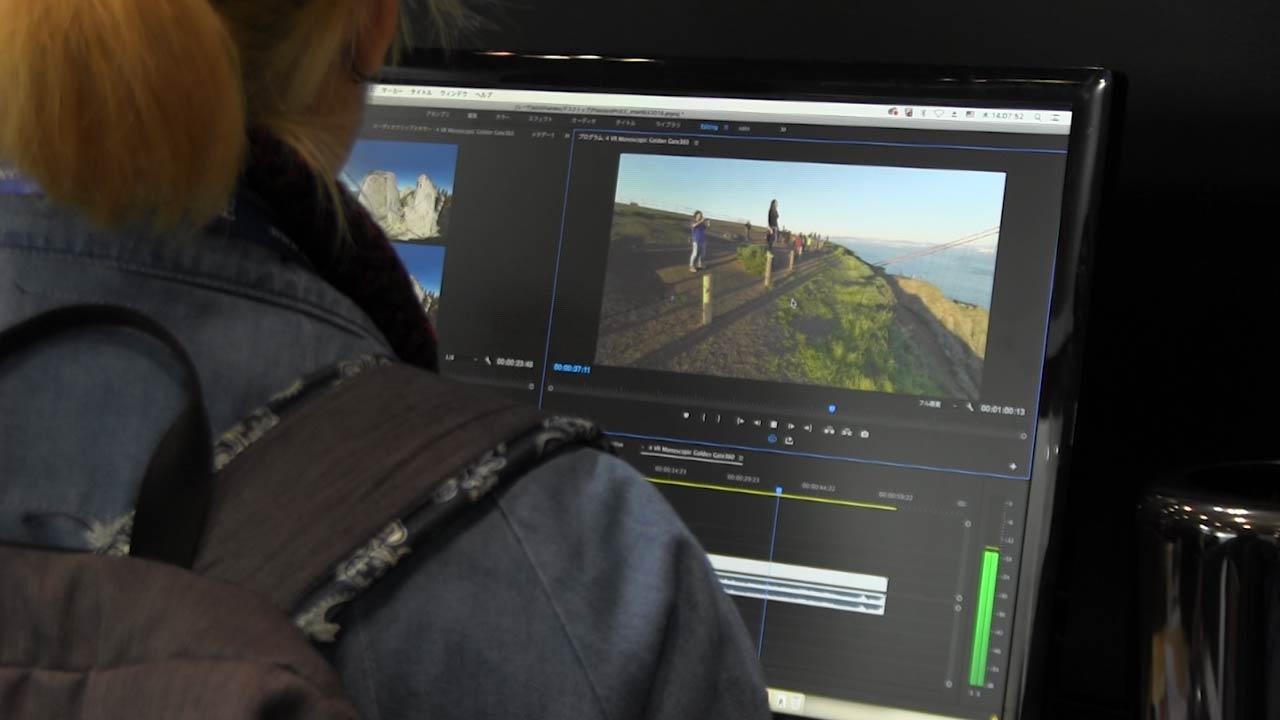Screen dimensions: 1280x720
Task: Open the Program monitor wrench settings
Action: point(970,406)
